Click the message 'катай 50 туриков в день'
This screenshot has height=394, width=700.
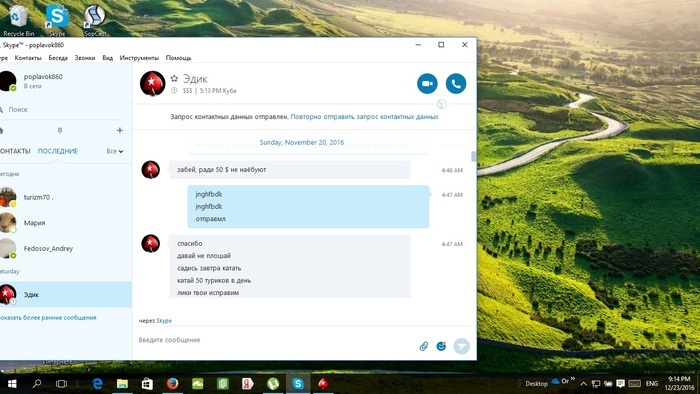pos(214,281)
